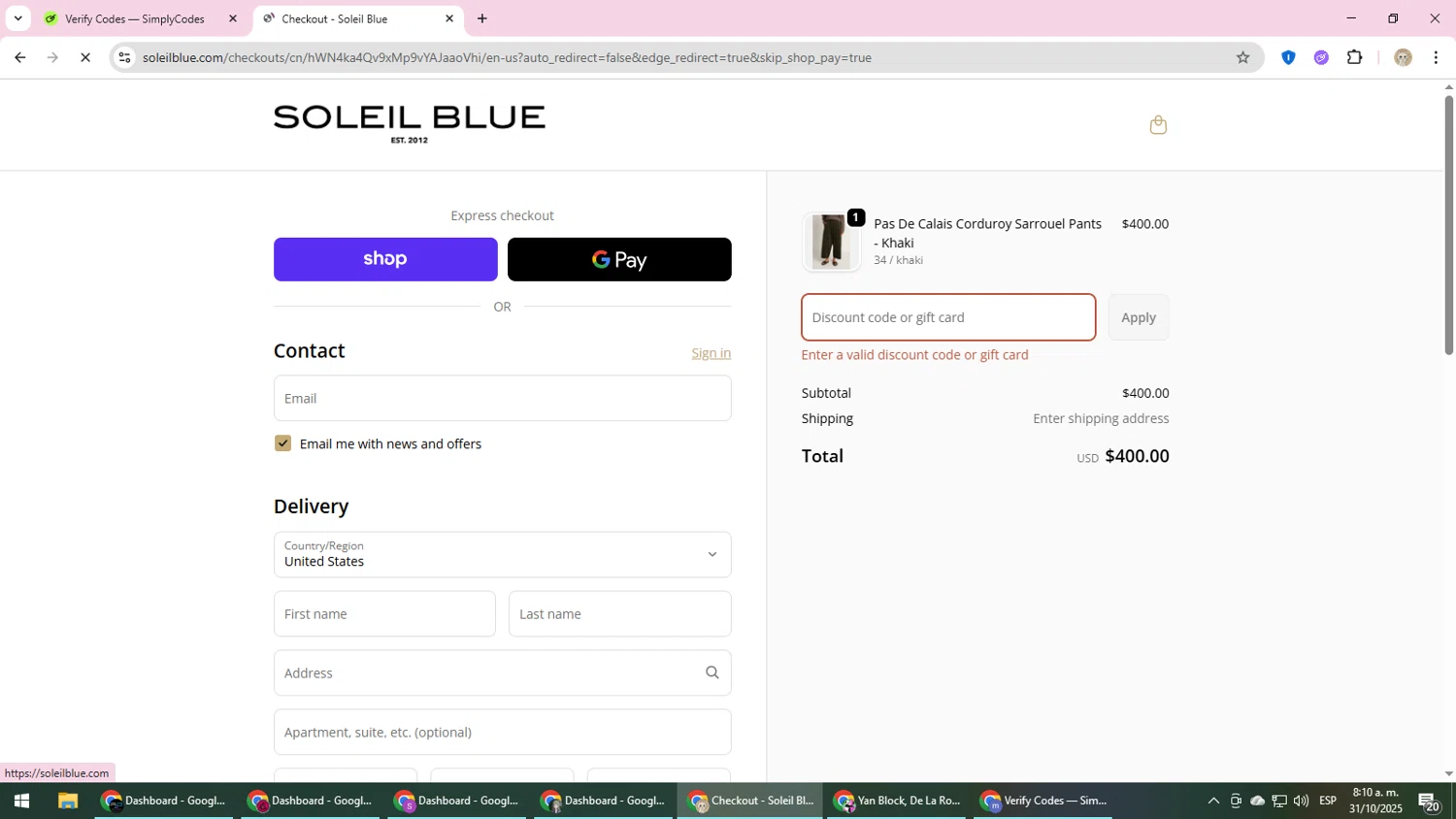This screenshot has height=819, width=1456.
Task: Click the volume speaker tray icon
Action: tap(1301, 801)
